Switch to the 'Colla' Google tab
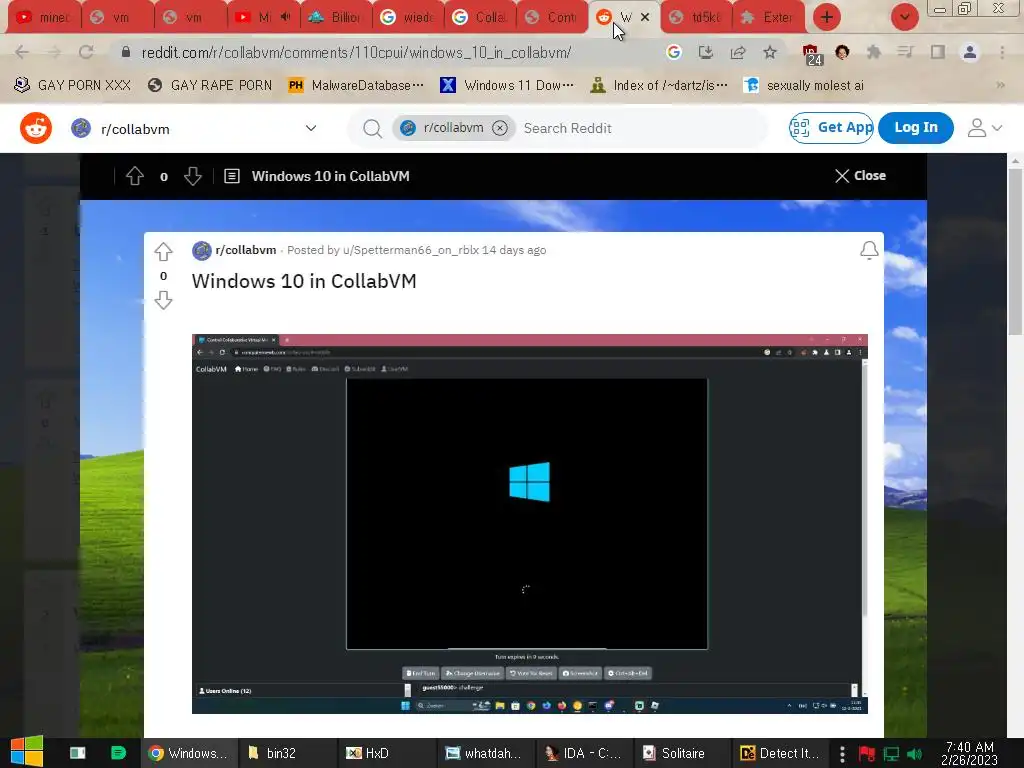This screenshot has width=1024, height=768. (x=479, y=17)
